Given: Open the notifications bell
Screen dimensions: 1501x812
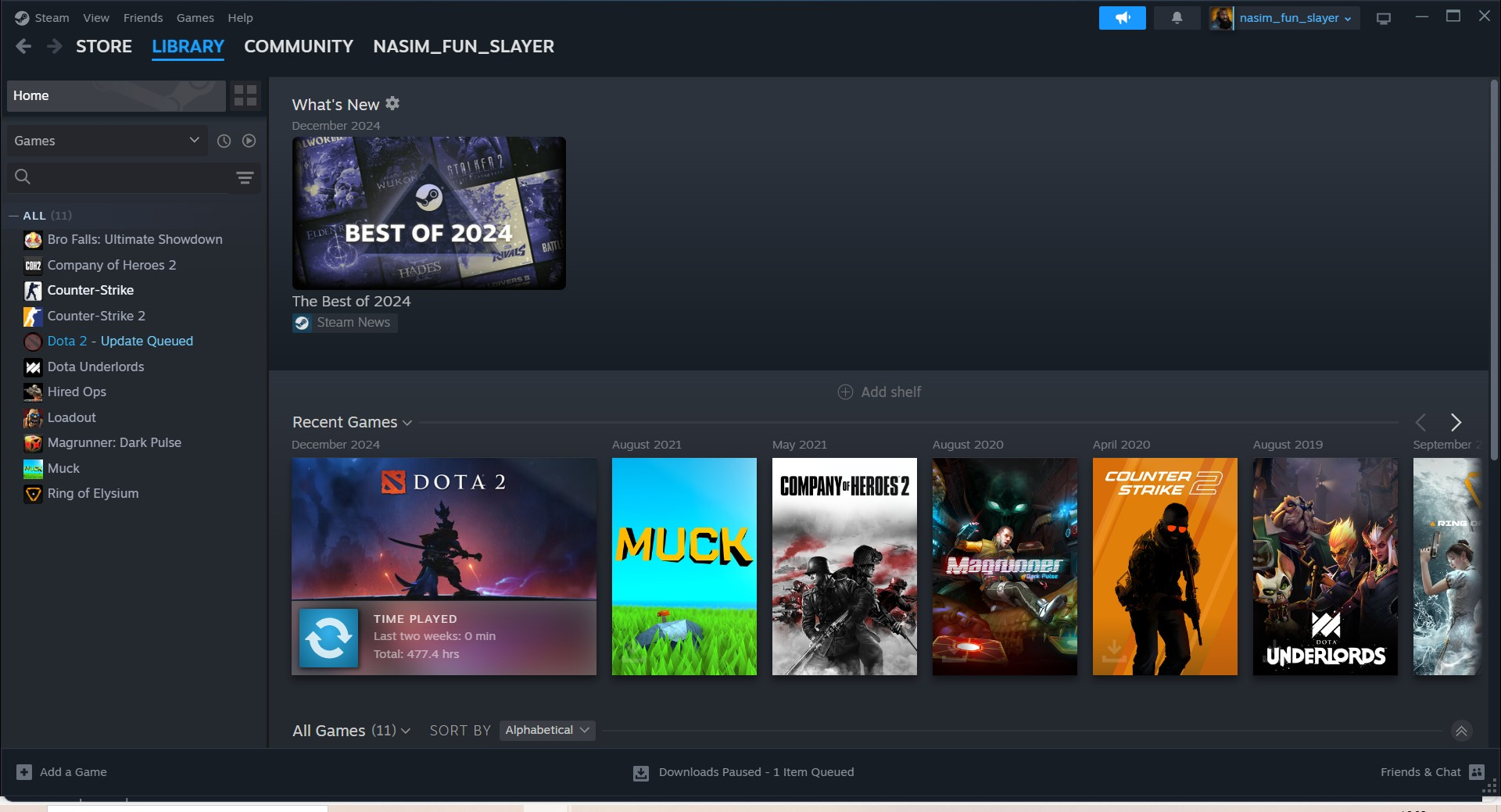Looking at the screenshot, I should [x=1177, y=18].
